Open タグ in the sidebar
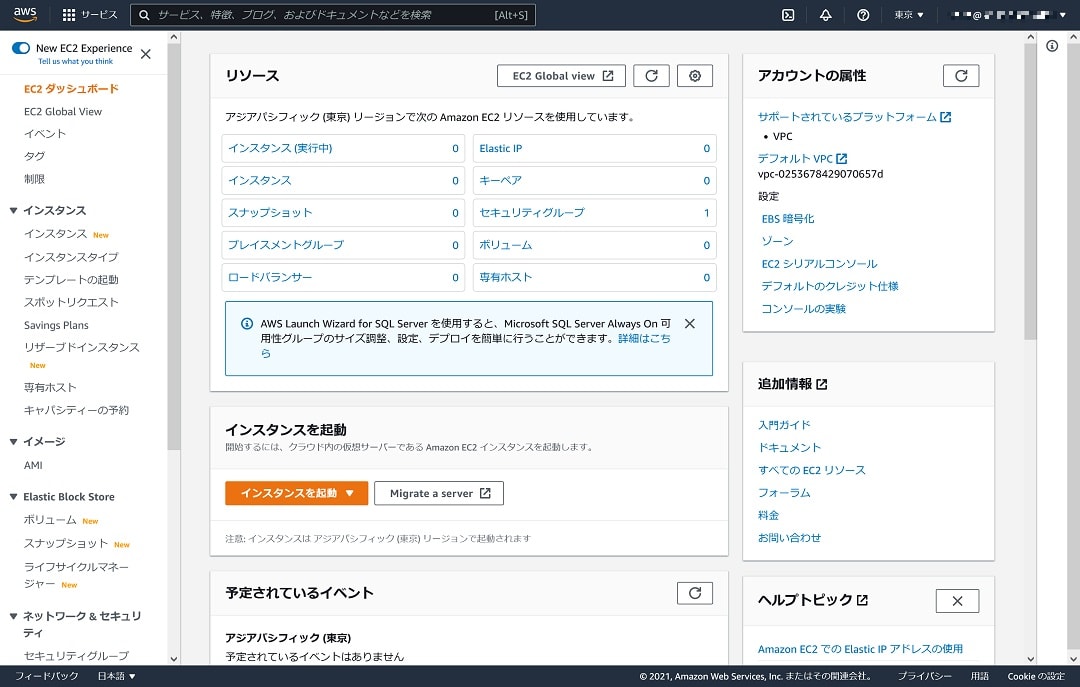1080x687 pixels. (34, 156)
